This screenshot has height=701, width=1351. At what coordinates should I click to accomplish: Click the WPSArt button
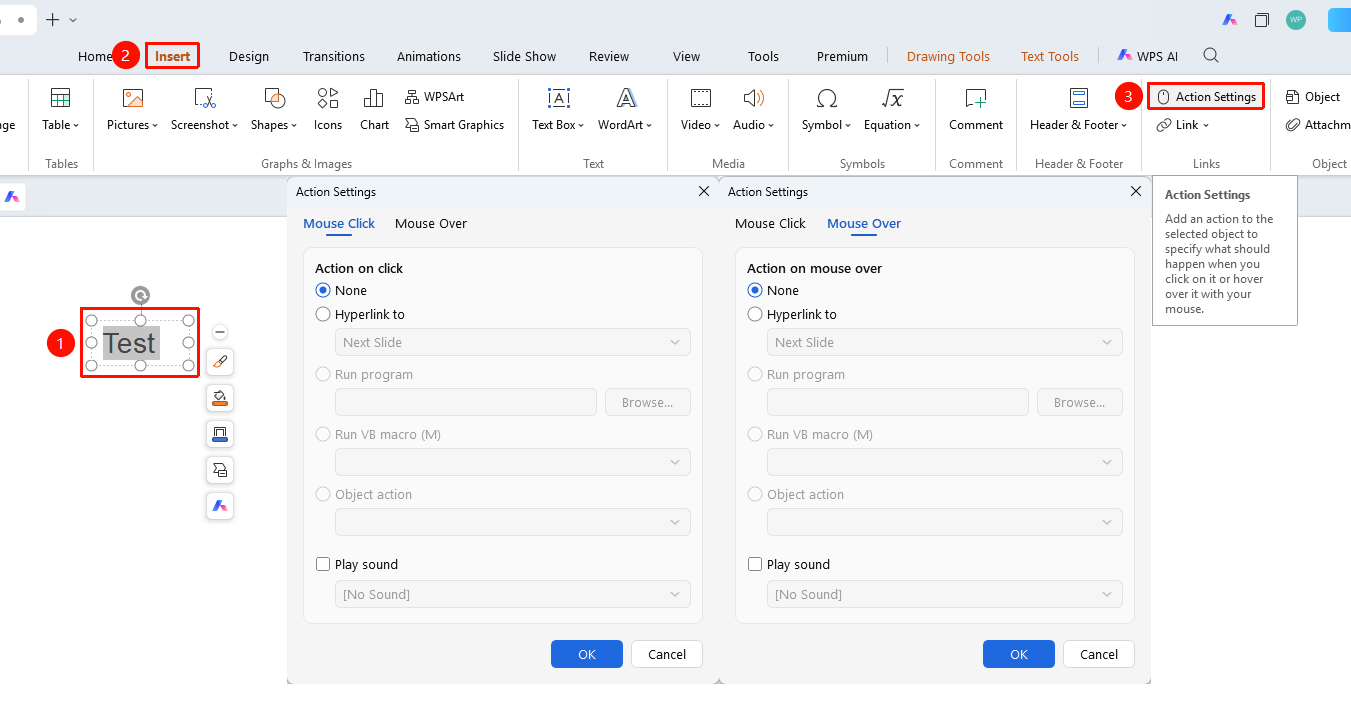(435, 97)
